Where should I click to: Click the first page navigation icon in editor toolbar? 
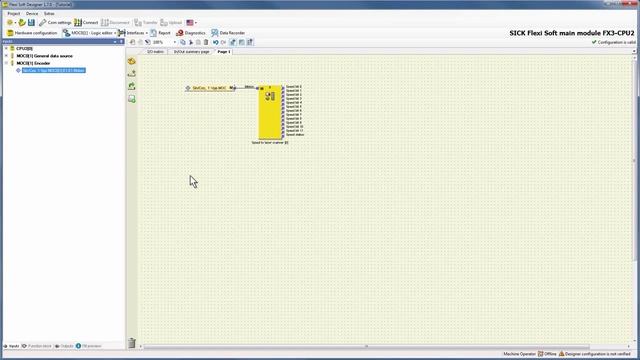click(x=132, y=42)
